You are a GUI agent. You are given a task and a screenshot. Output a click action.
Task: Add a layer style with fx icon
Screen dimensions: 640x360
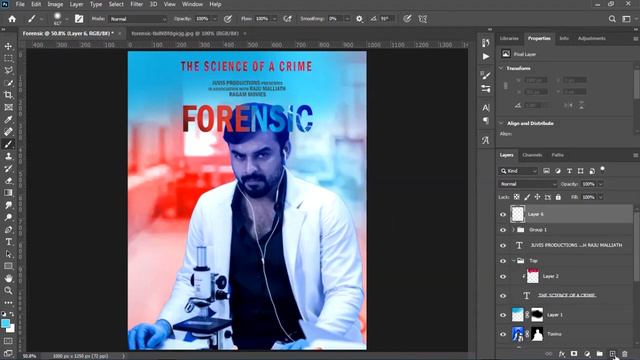(562, 354)
